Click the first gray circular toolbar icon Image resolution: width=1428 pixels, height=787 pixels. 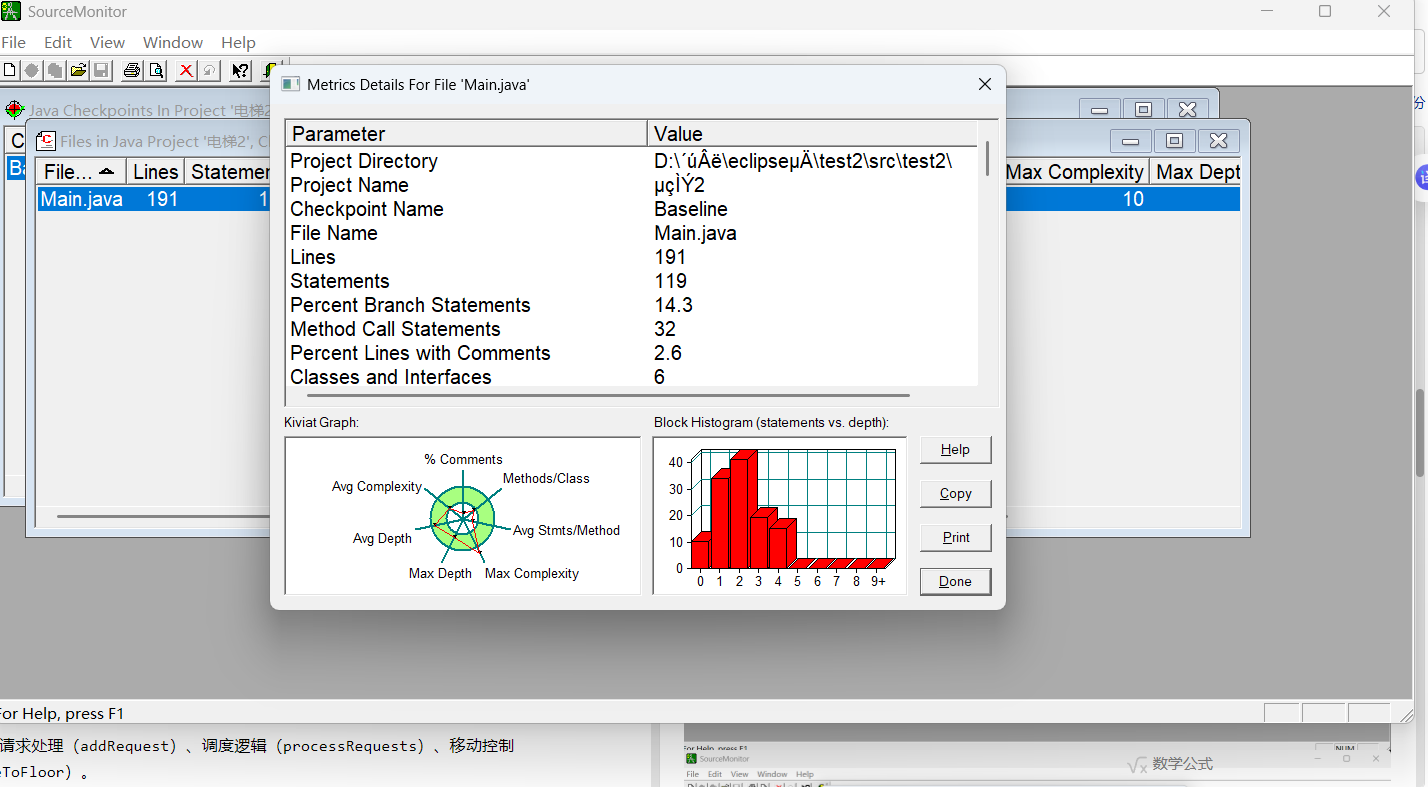coord(32,70)
